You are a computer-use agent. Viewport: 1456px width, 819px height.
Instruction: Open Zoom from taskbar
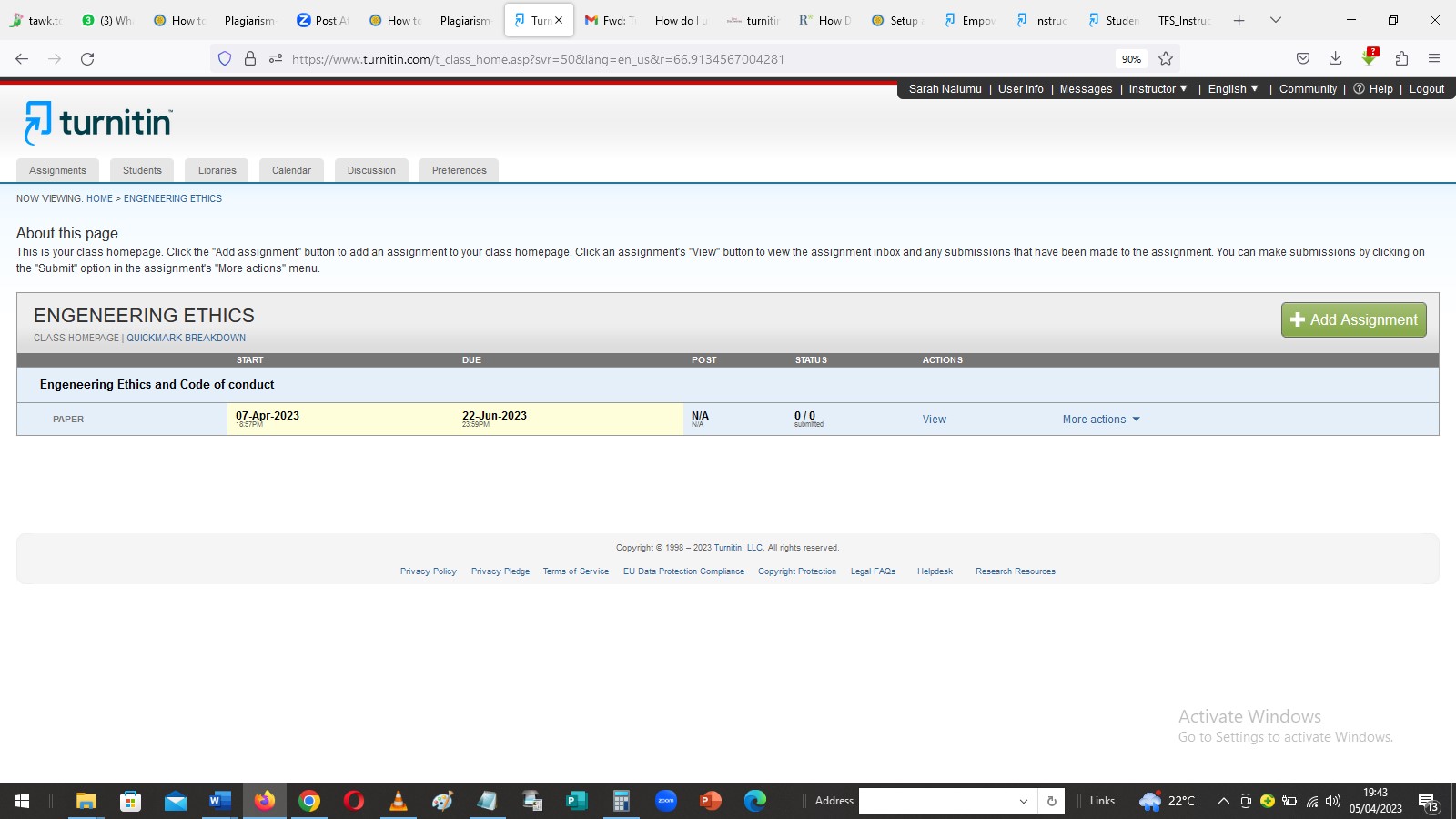[x=666, y=801]
